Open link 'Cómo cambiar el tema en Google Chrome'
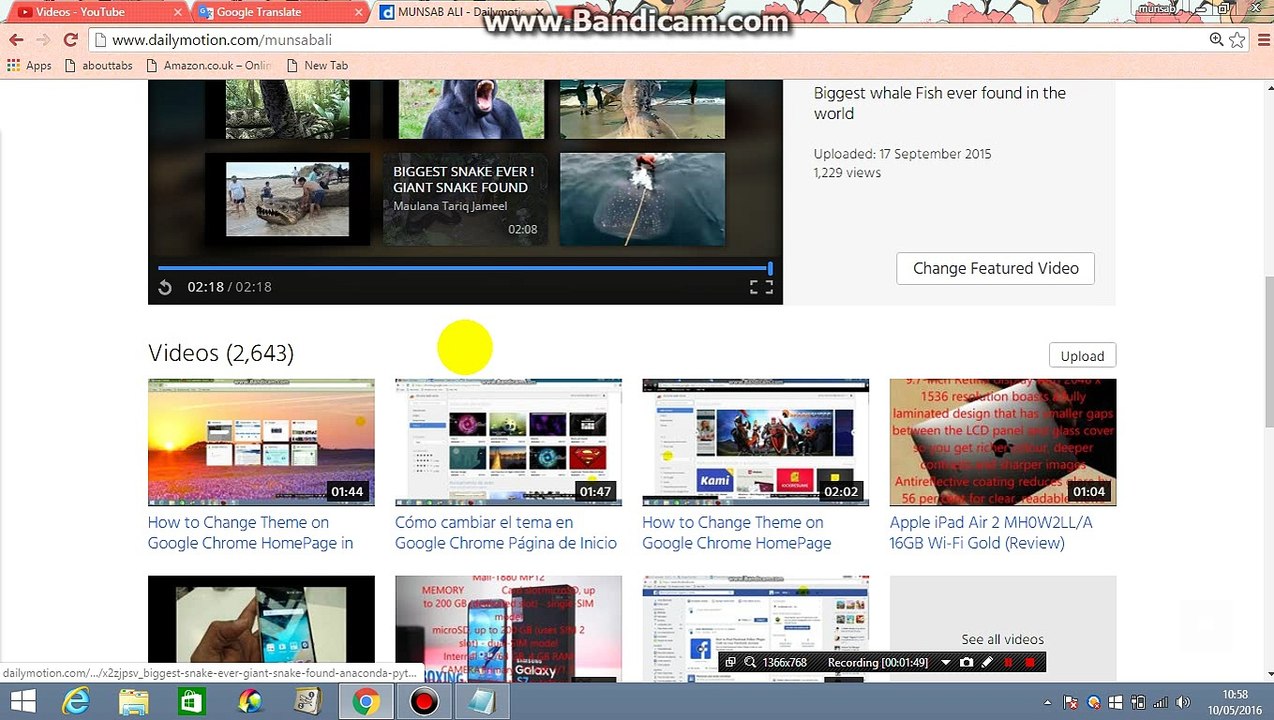 pyautogui.click(x=506, y=533)
